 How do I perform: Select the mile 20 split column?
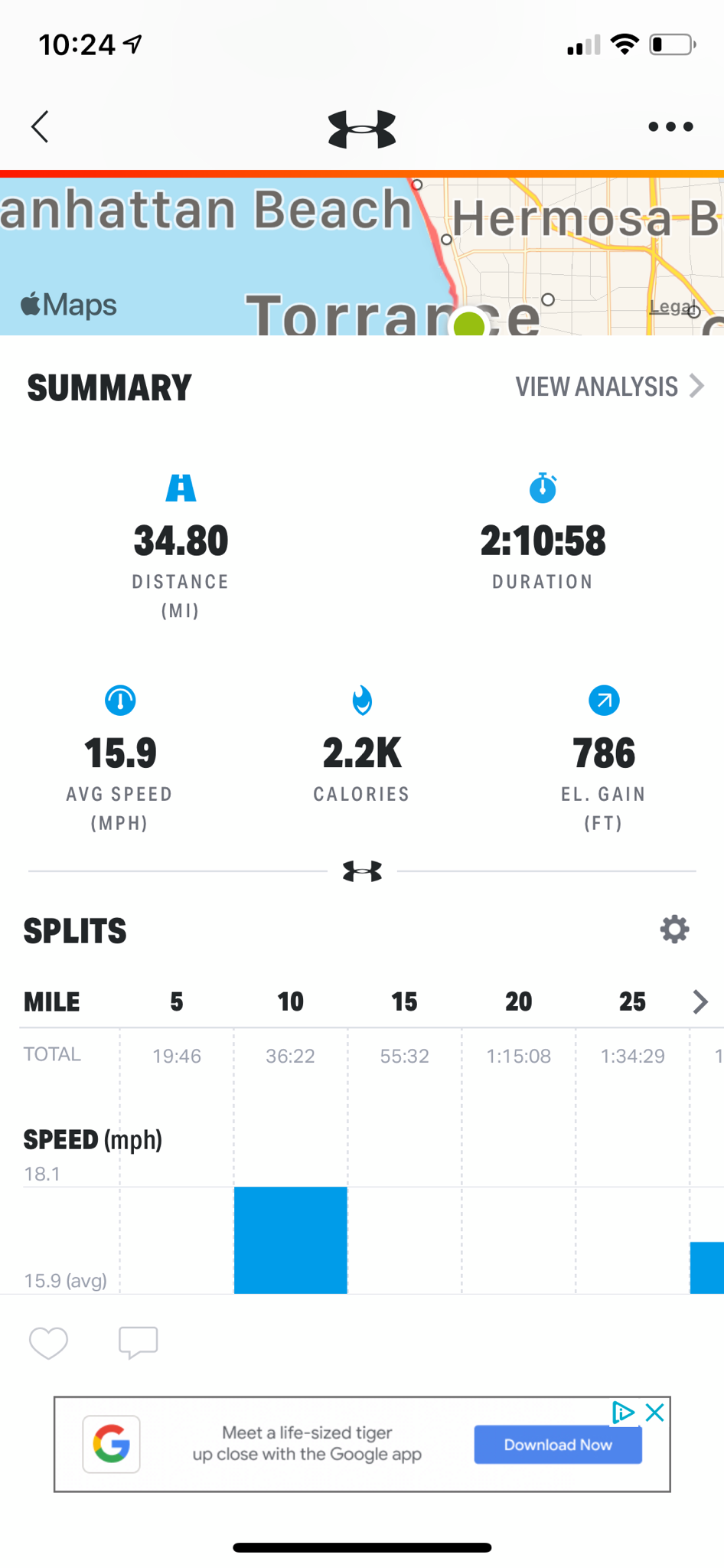click(518, 1001)
